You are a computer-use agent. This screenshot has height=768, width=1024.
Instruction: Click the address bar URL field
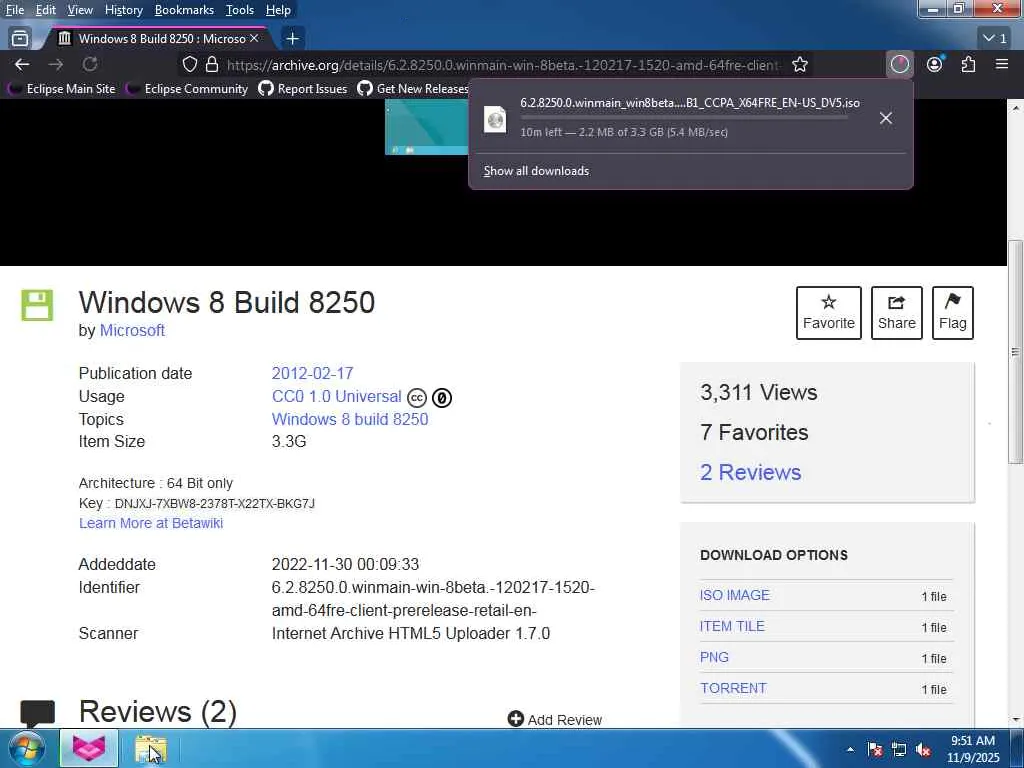coord(502,65)
